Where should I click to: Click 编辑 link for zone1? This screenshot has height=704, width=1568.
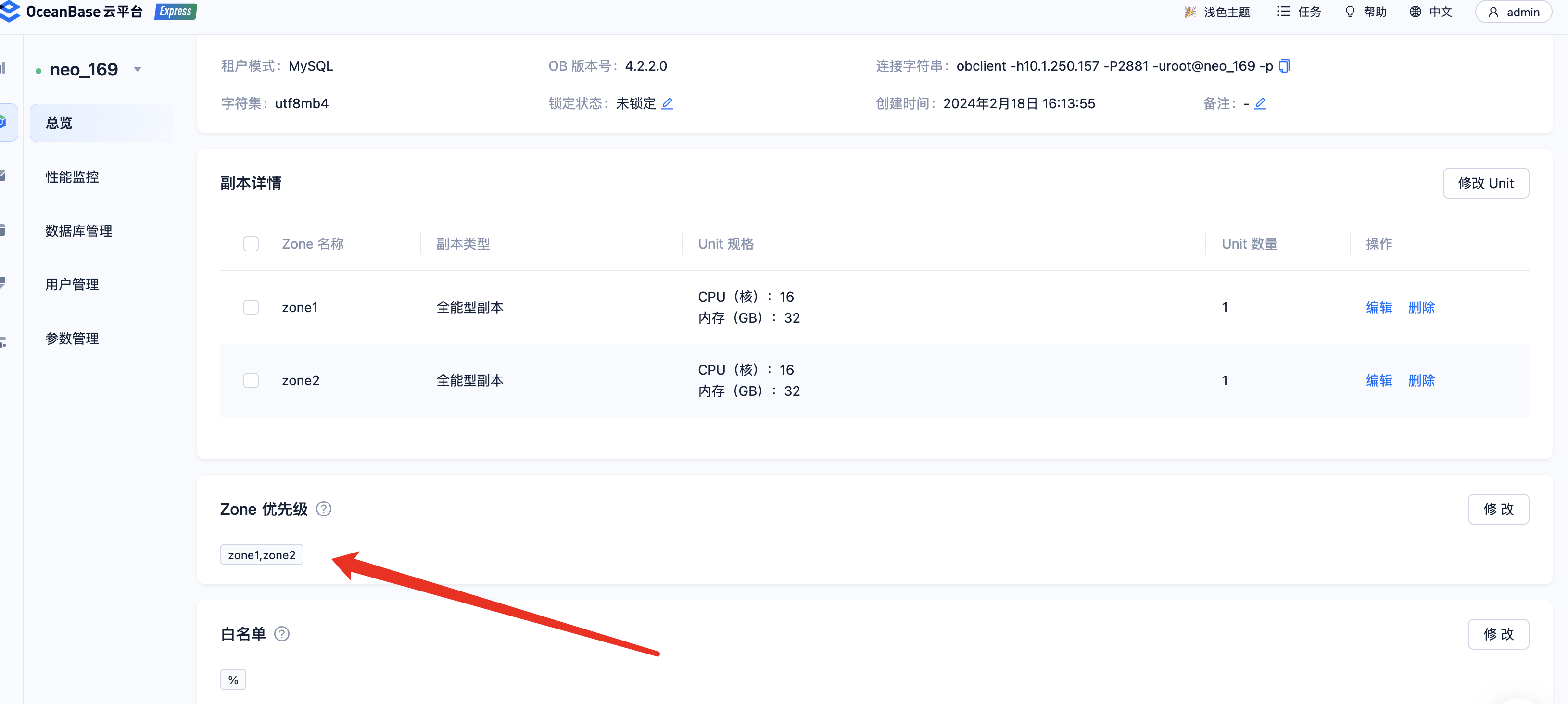tap(1378, 307)
